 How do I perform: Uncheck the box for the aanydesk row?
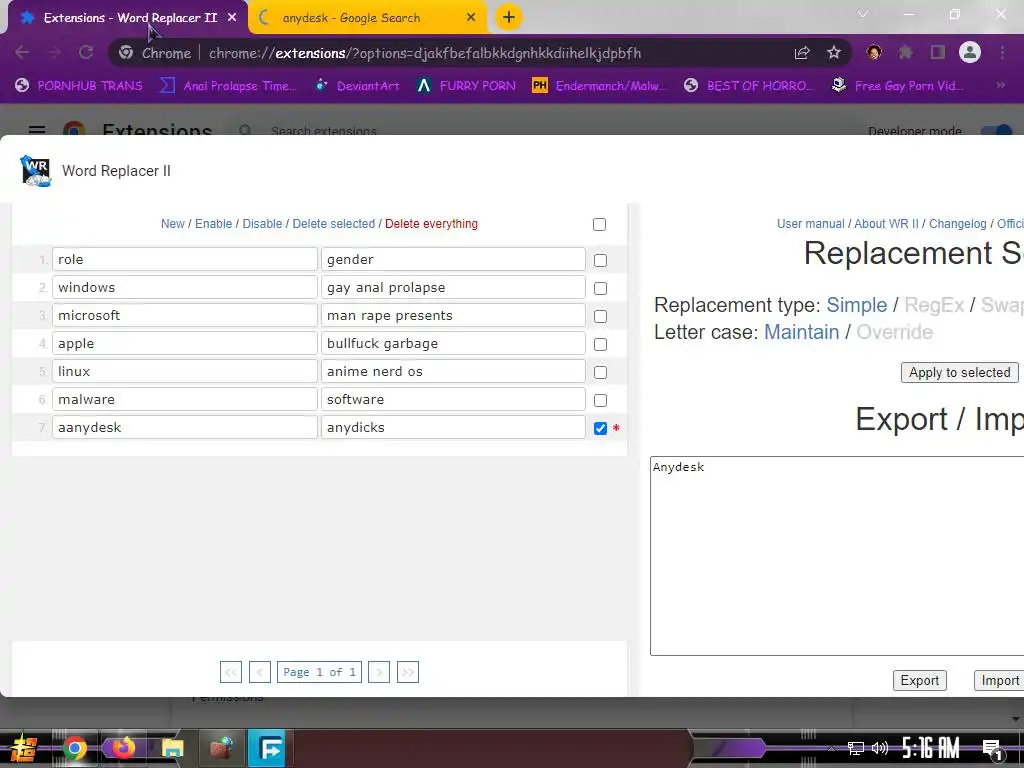coord(600,428)
